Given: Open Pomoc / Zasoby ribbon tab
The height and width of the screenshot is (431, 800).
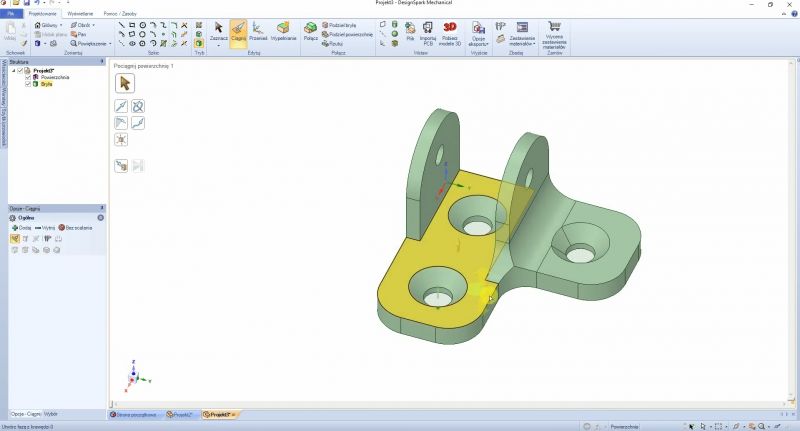Looking at the screenshot, I should tap(120, 14).
